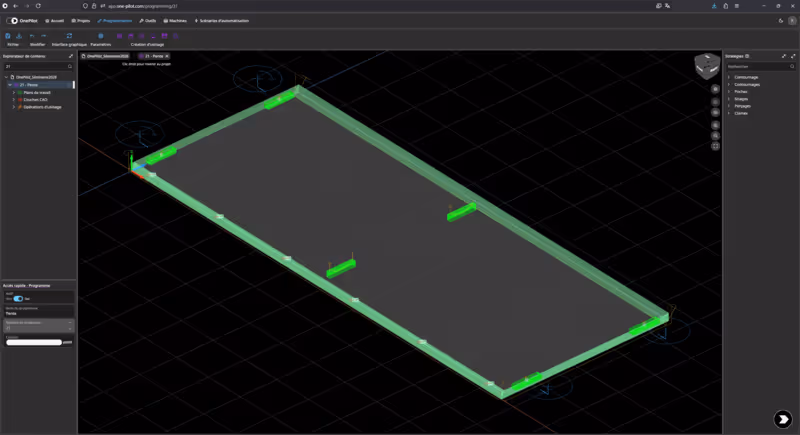Click the download icon under Fichier

[x=19, y=36]
